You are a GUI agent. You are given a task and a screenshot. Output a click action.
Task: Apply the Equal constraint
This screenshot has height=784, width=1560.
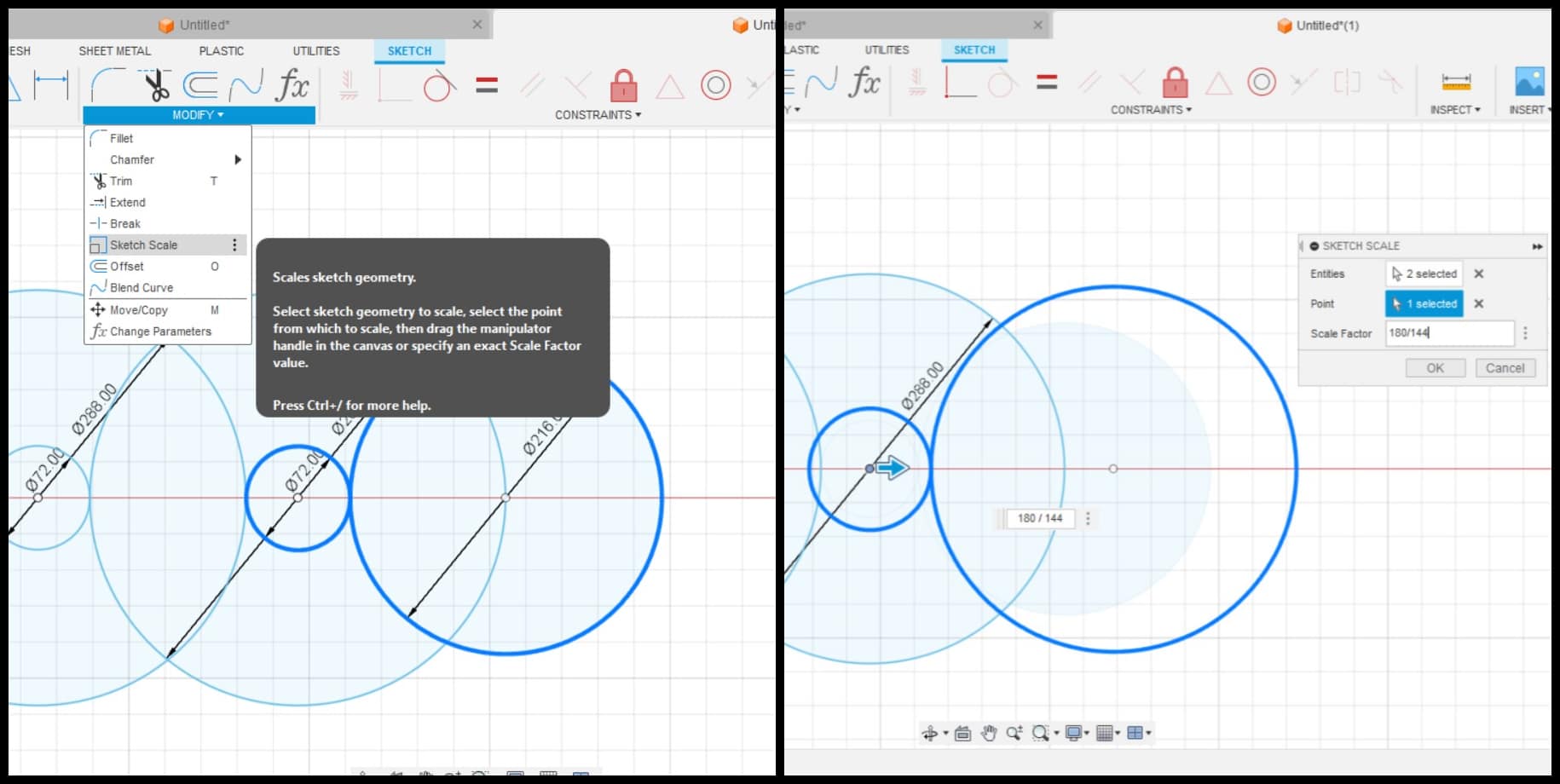point(486,84)
